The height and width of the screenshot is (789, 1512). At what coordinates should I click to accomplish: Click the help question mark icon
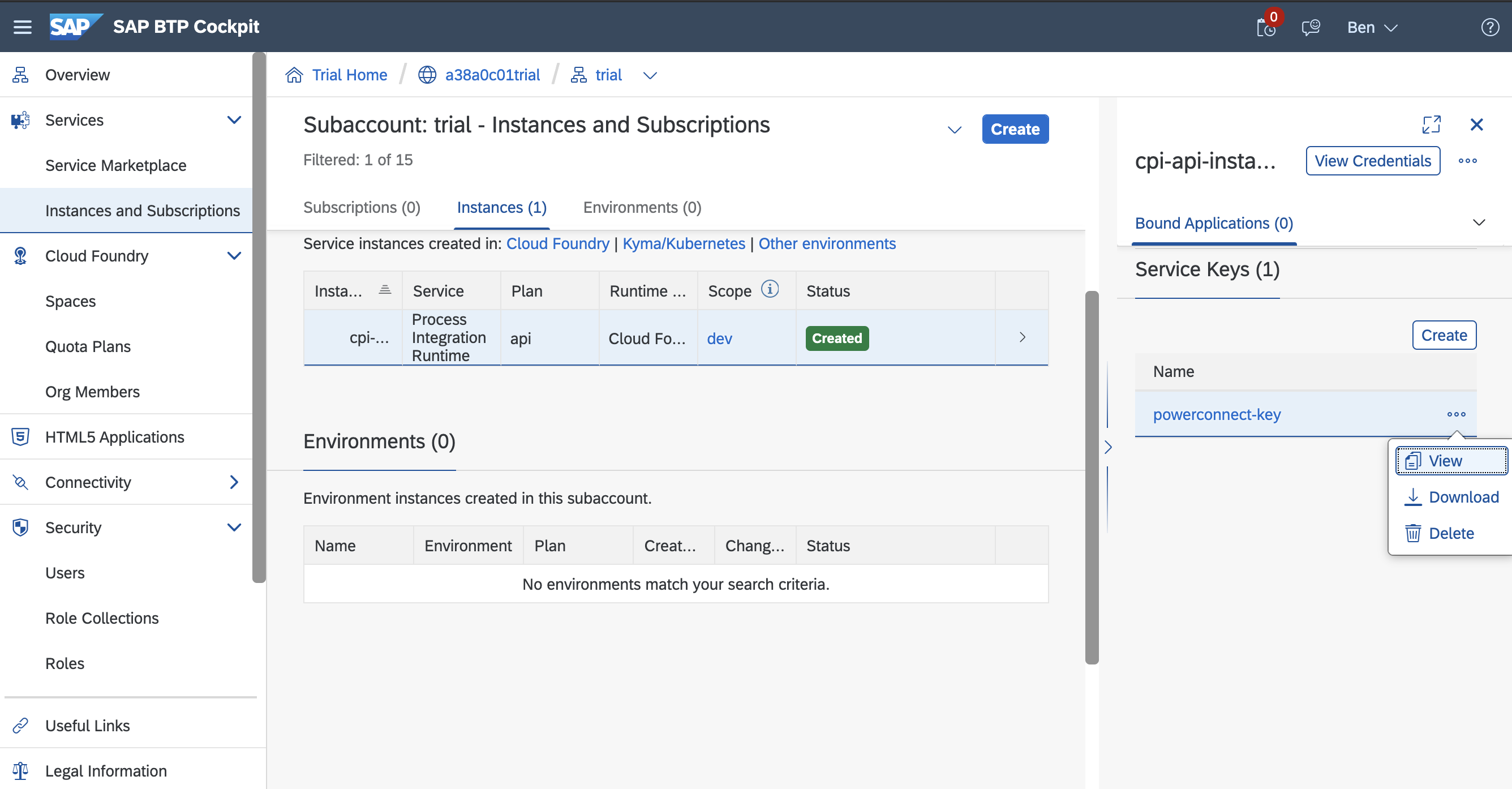pyautogui.click(x=1490, y=27)
